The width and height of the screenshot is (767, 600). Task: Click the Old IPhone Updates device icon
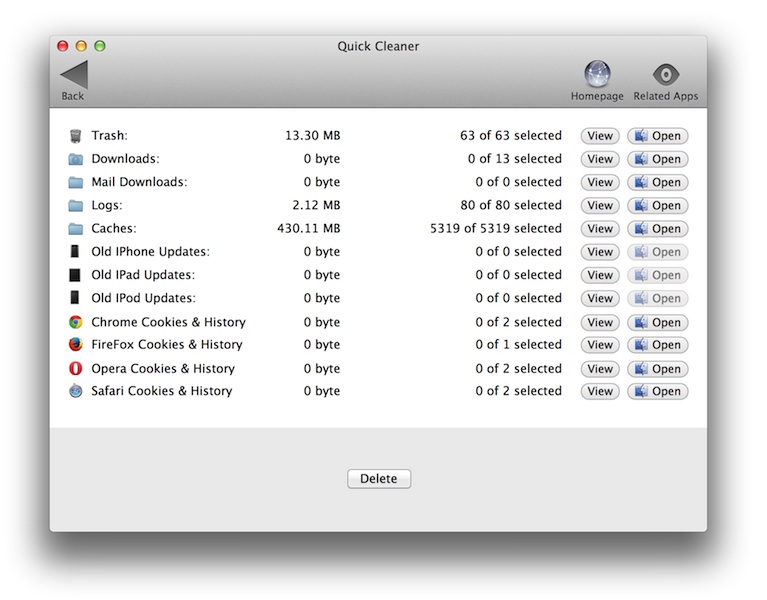[75, 252]
